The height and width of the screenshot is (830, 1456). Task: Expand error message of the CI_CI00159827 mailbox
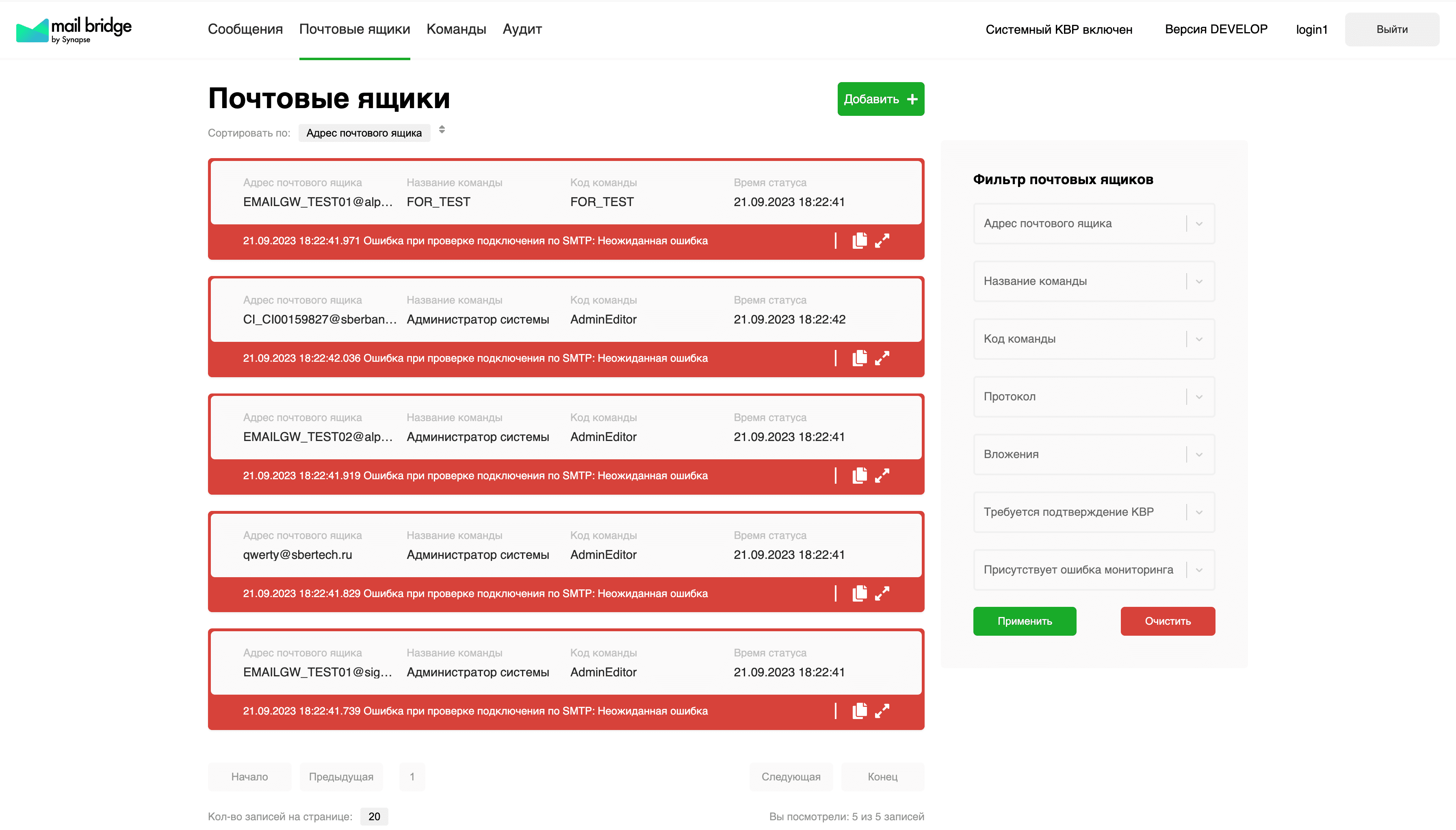pyautogui.click(x=882, y=358)
